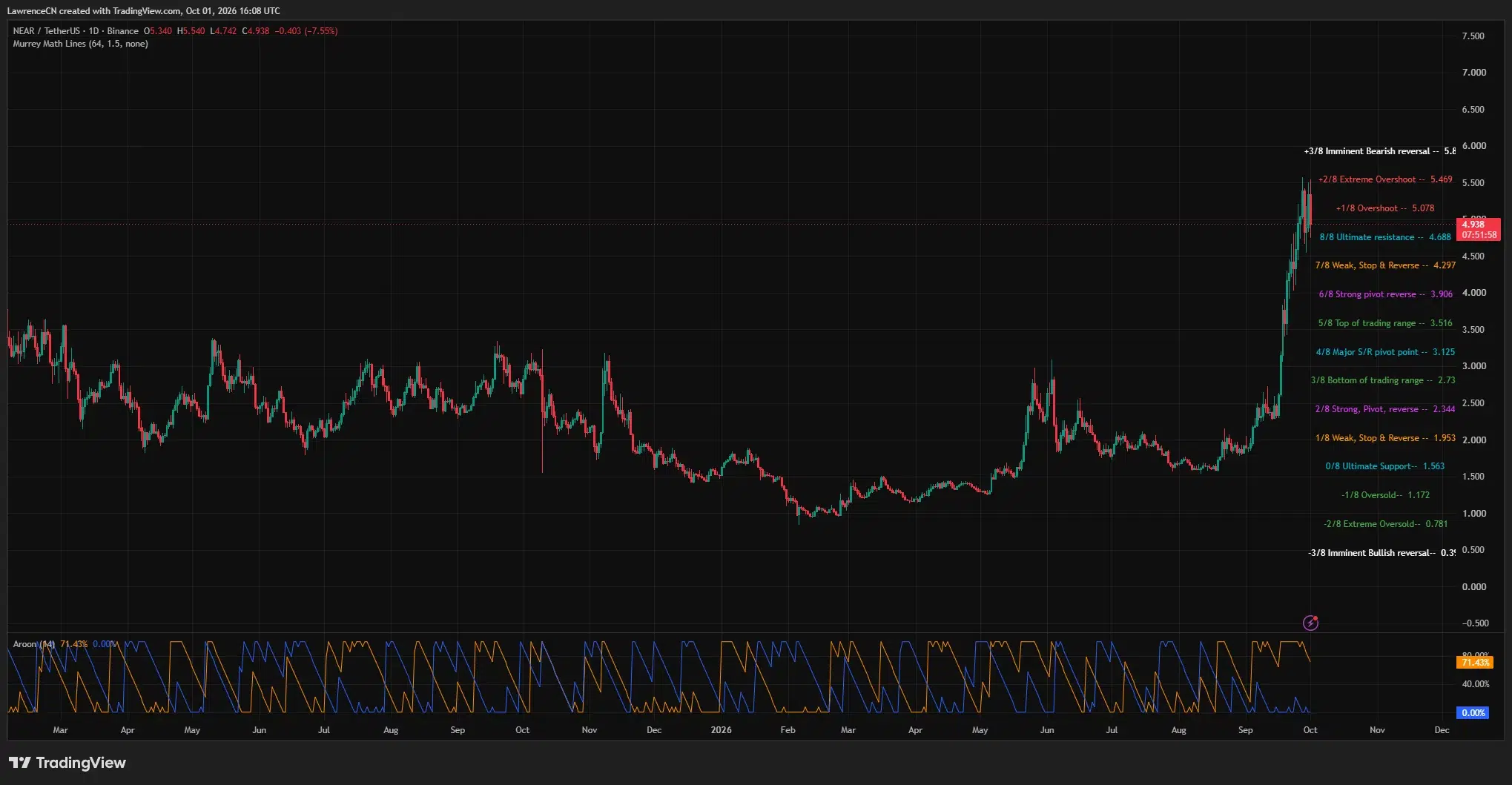
Task: Click the header text with LawrenceCN attribution
Action: coord(144,11)
